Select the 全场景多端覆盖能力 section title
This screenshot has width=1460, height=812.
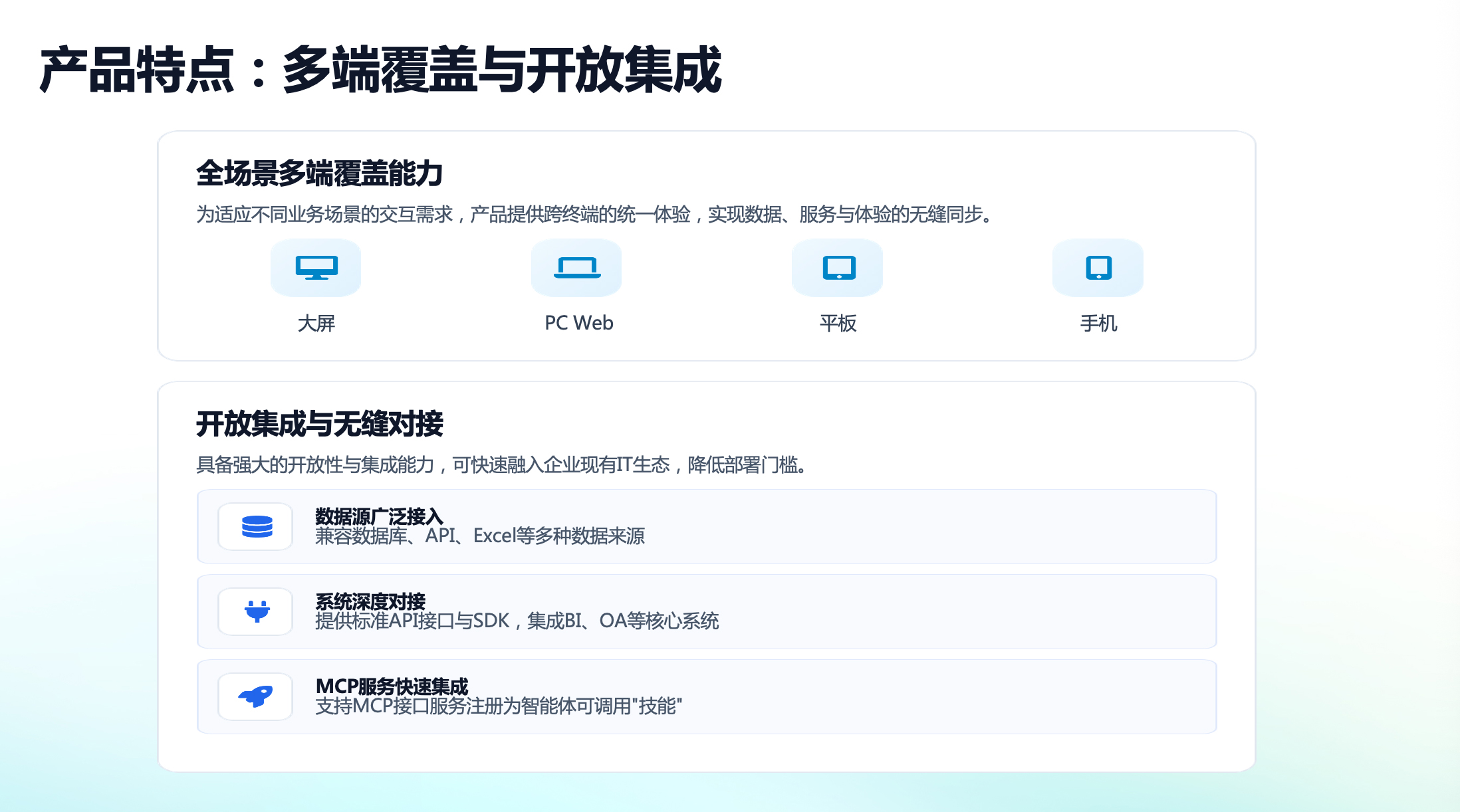(x=320, y=173)
